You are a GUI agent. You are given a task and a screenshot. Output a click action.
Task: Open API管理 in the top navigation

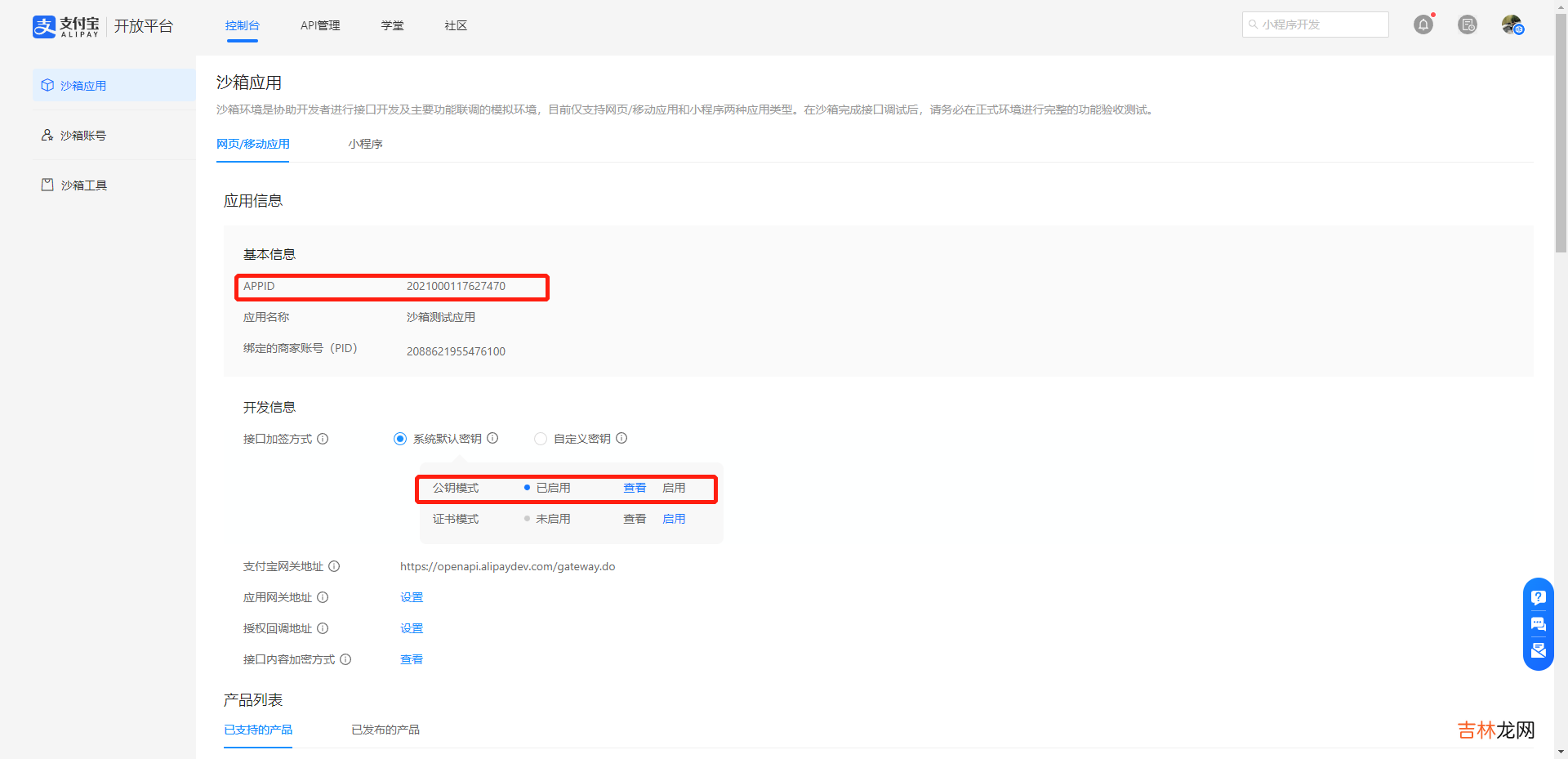tap(320, 25)
